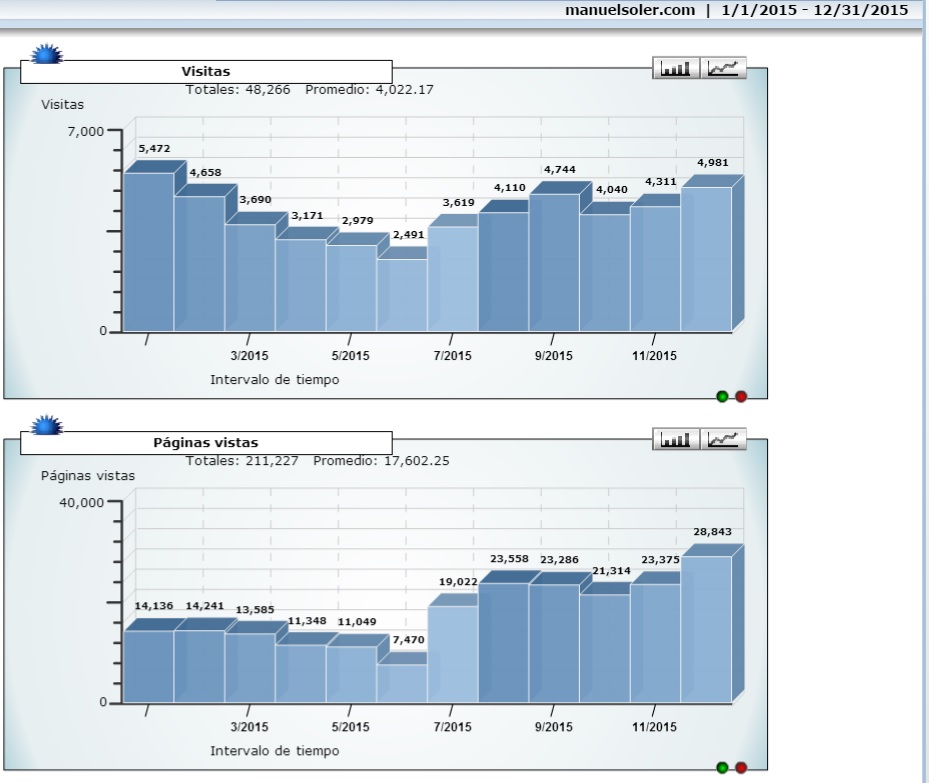Click the blue burst icon above Visitas
This screenshot has height=783, width=929.
coord(47,54)
